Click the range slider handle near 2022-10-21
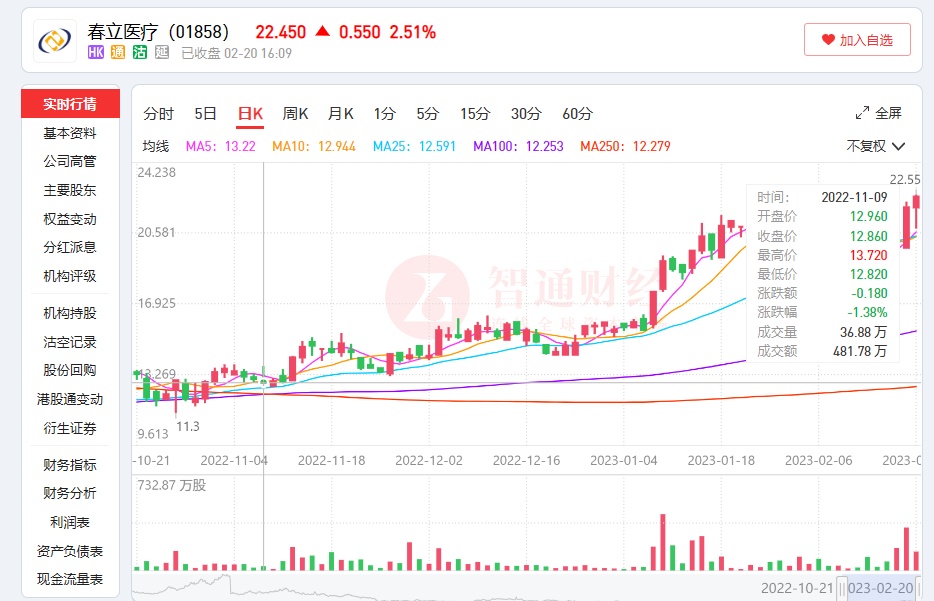The image size is (934, 601). pos(842,588)
